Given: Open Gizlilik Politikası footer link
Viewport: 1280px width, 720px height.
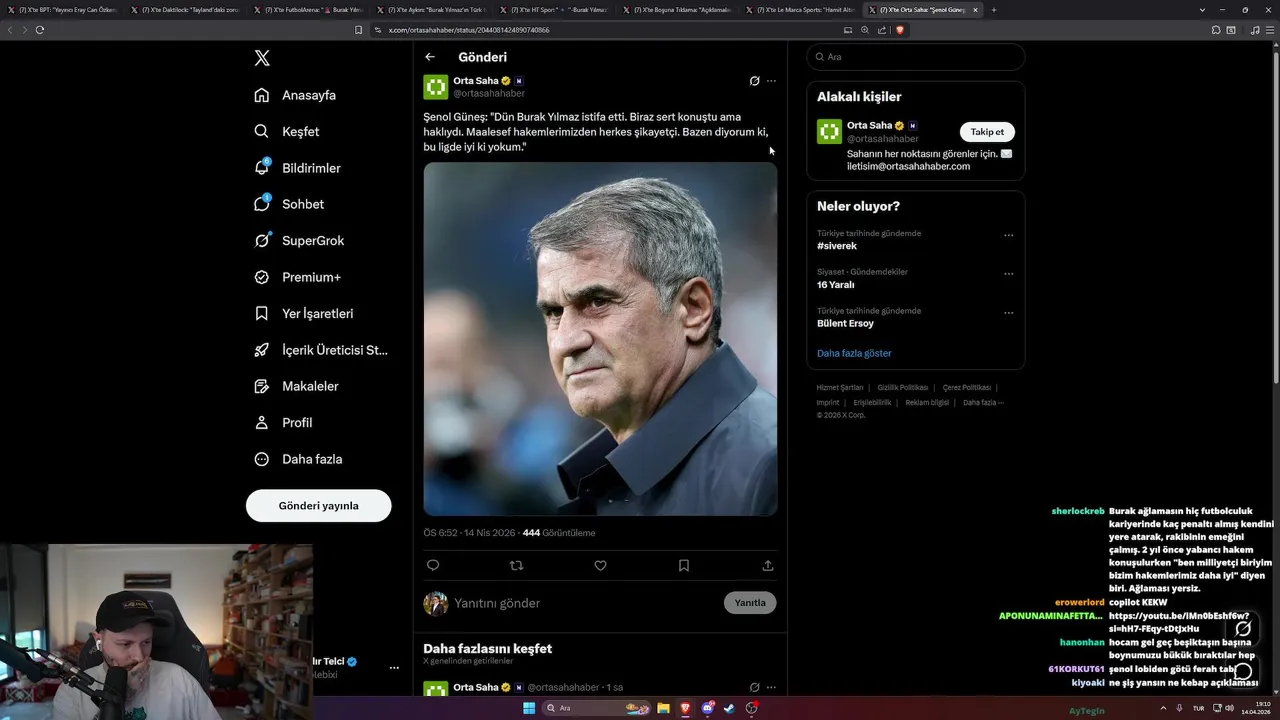Looking at the screenshot, I should [x=903, y=387].
